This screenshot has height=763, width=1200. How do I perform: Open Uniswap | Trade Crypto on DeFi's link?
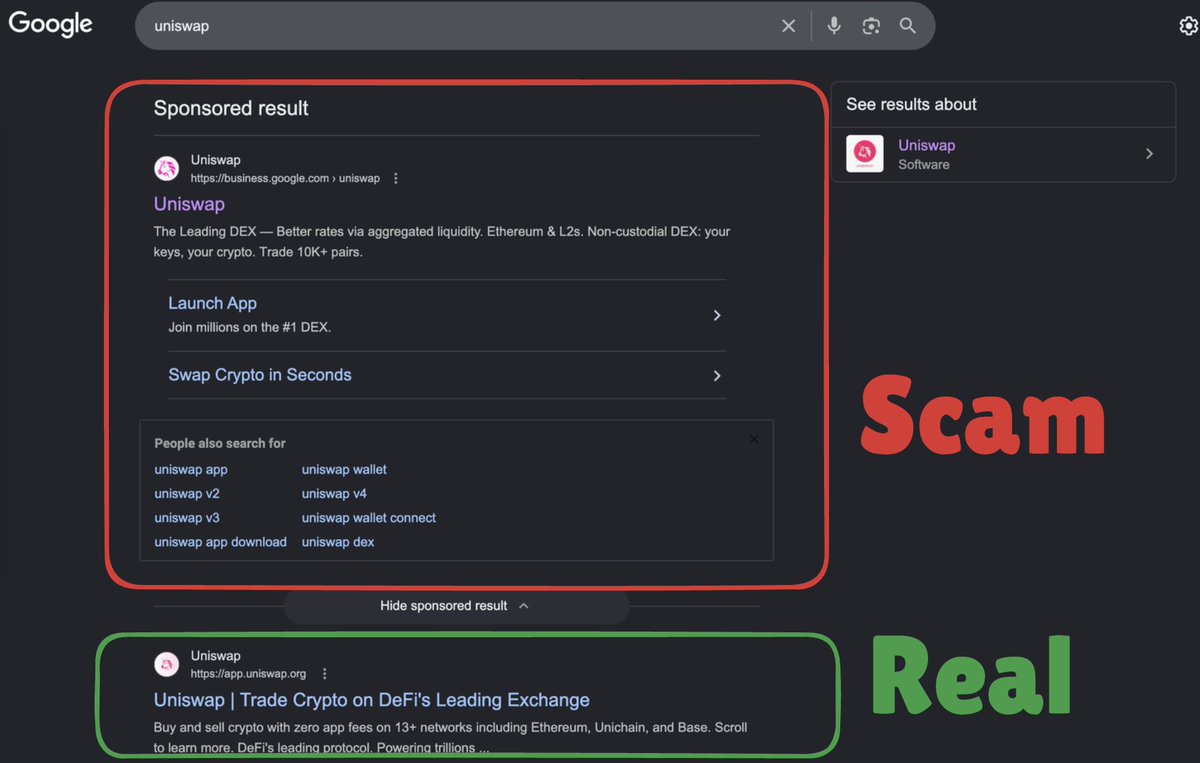coord(372,700)
